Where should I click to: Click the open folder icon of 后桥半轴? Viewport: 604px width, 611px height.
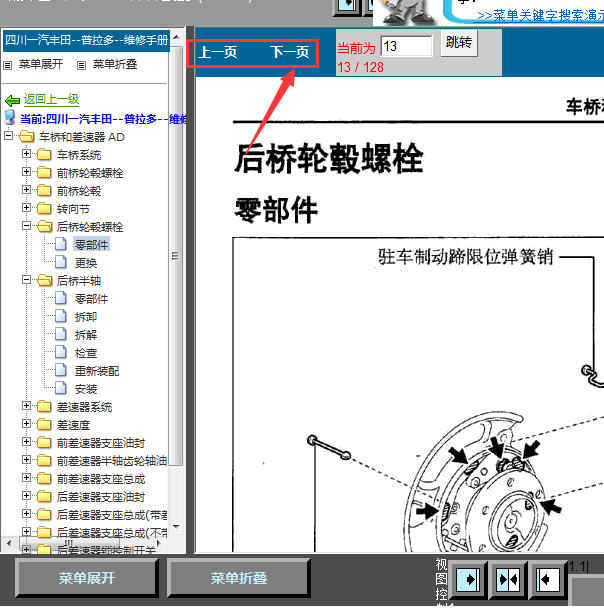pos(44,281)
